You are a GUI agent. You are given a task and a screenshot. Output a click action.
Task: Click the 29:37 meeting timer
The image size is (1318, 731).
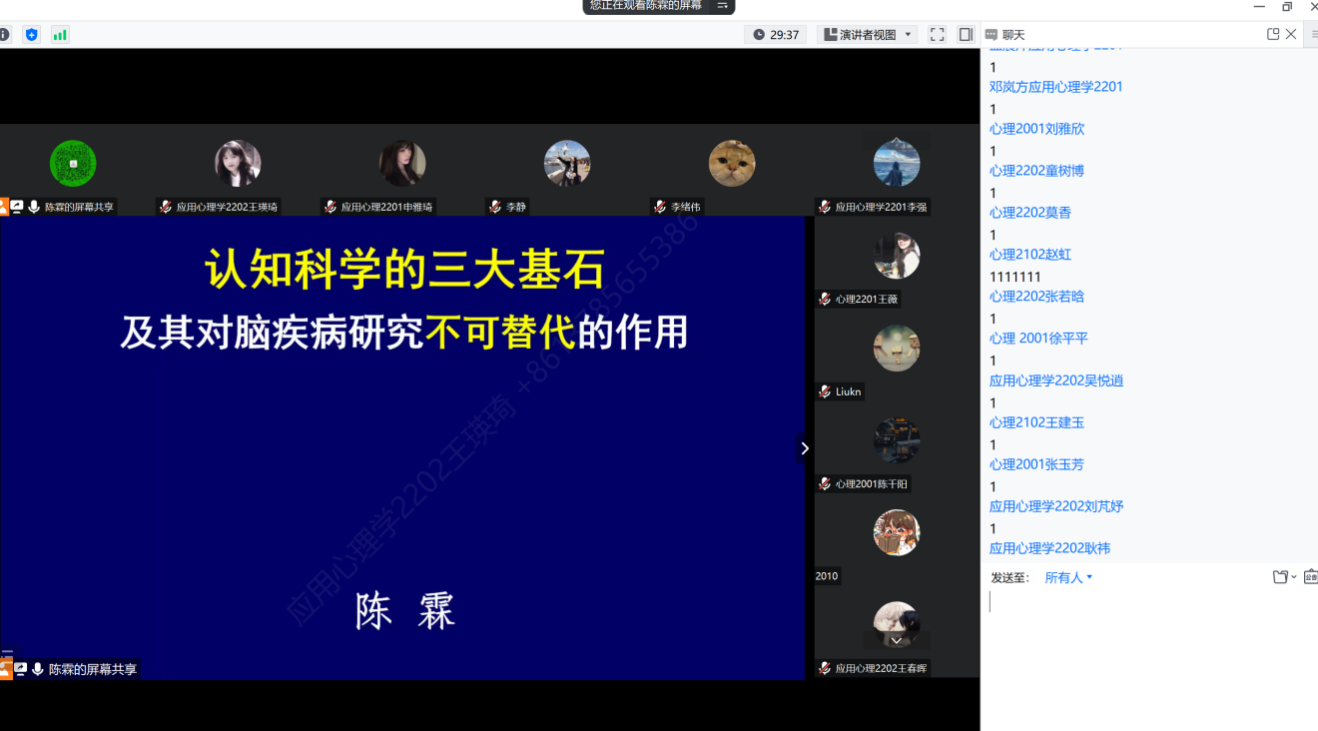tap(775, 35)
